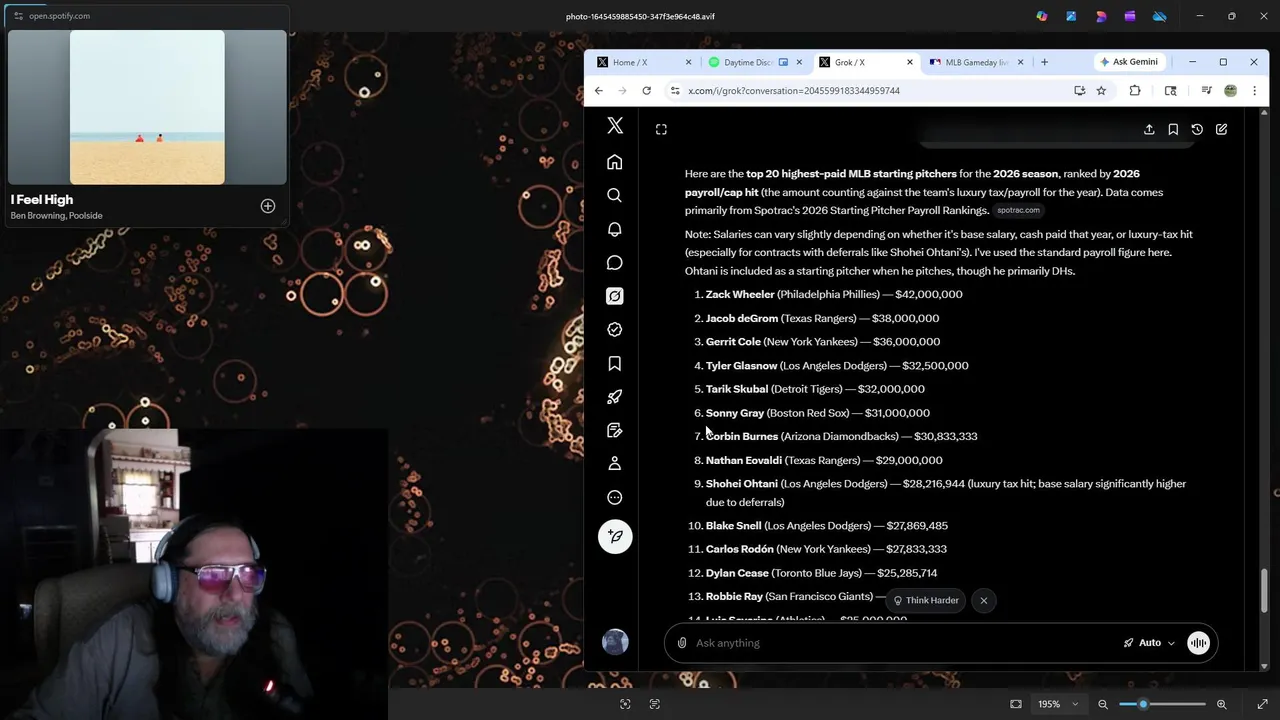Click Ask Gemini button
The image size is (1280, 720).
click(x=1129, y=62)
